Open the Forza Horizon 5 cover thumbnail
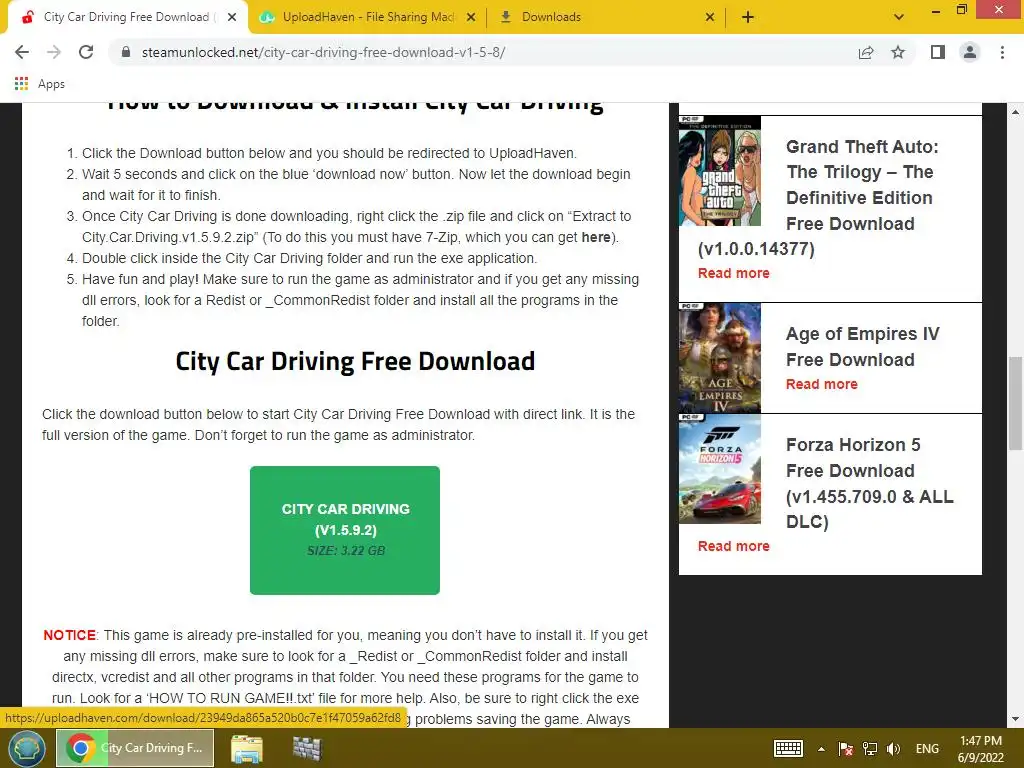 720,469
